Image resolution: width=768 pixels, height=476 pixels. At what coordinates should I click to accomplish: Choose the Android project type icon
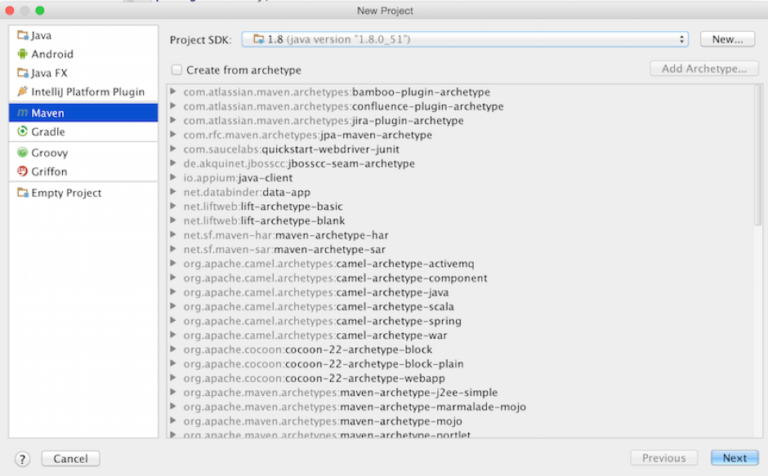pos(22,54)
